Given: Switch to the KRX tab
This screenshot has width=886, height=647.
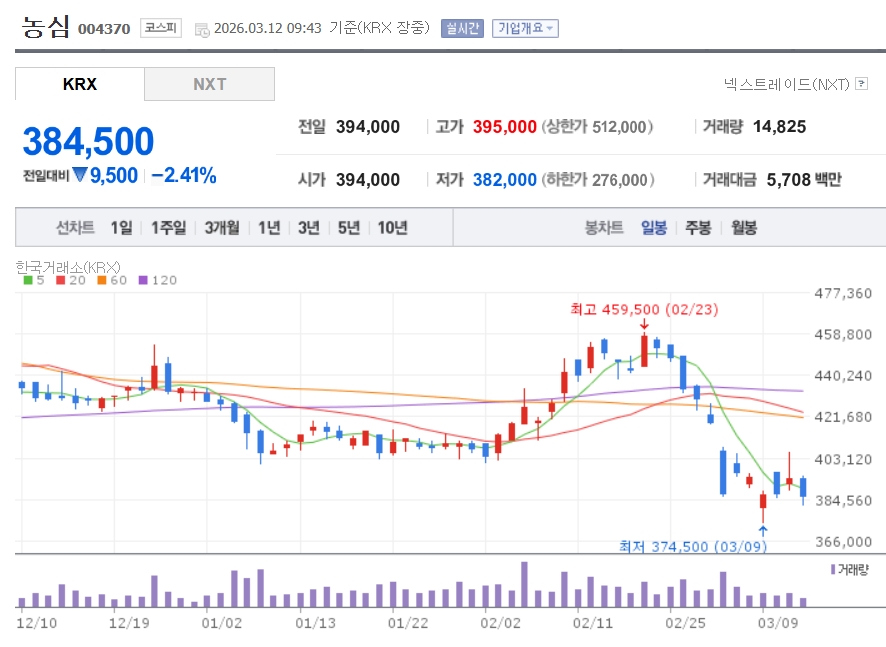Looking at the screenshot, I should click(80, 84).
